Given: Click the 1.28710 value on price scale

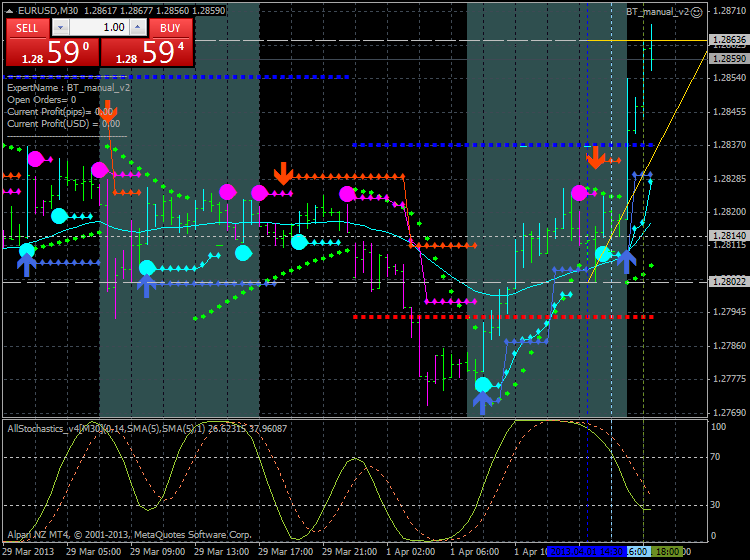Looking at the screenshot, I should [729, 11].
